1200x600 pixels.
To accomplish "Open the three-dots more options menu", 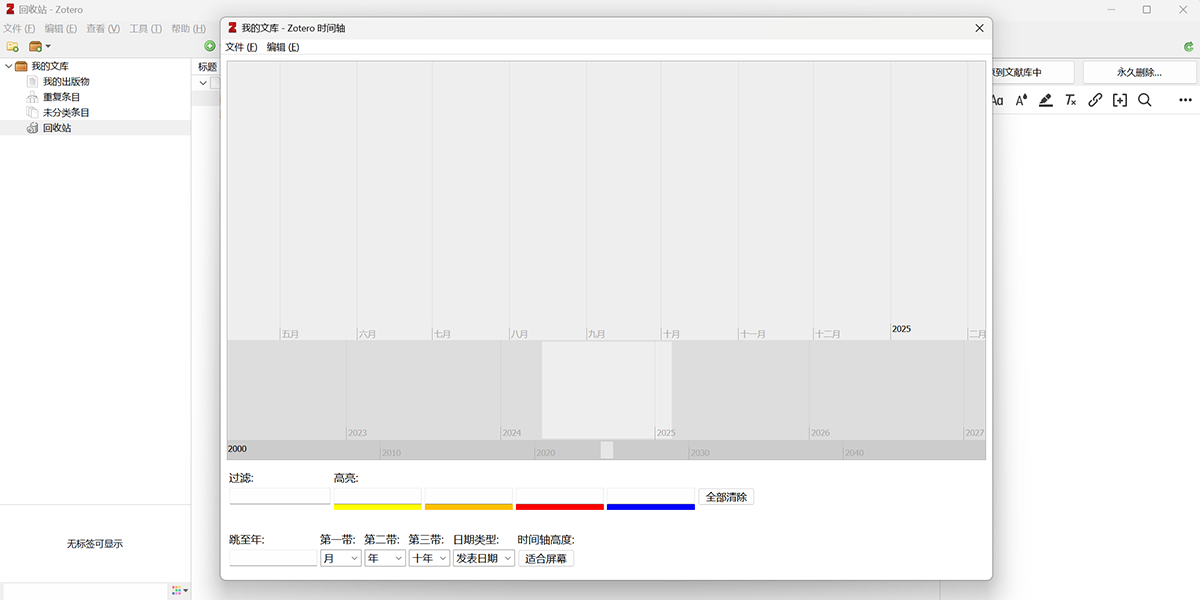I will [x=1185, y=100].
